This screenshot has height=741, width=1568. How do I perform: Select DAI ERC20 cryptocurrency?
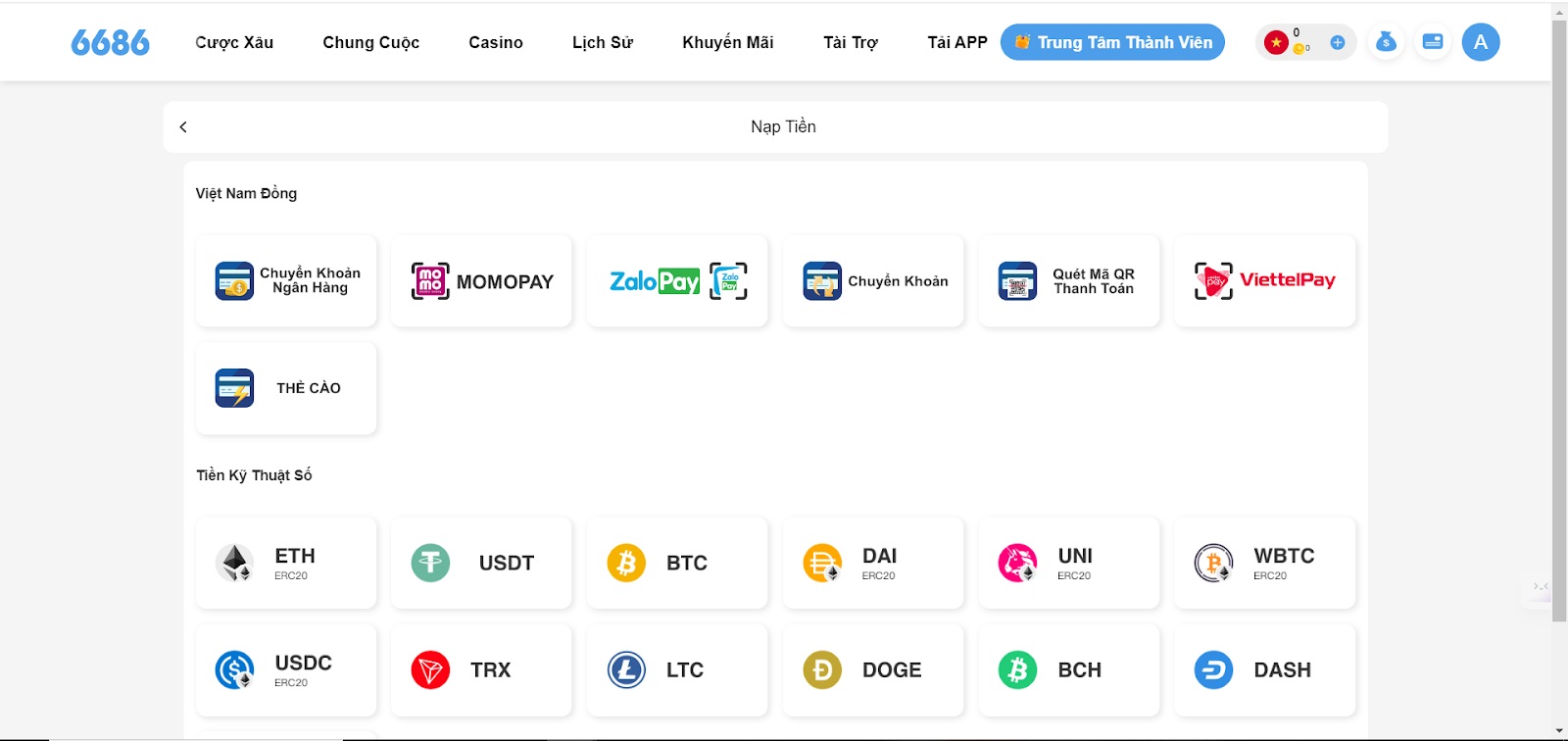(x=873, y=563)
